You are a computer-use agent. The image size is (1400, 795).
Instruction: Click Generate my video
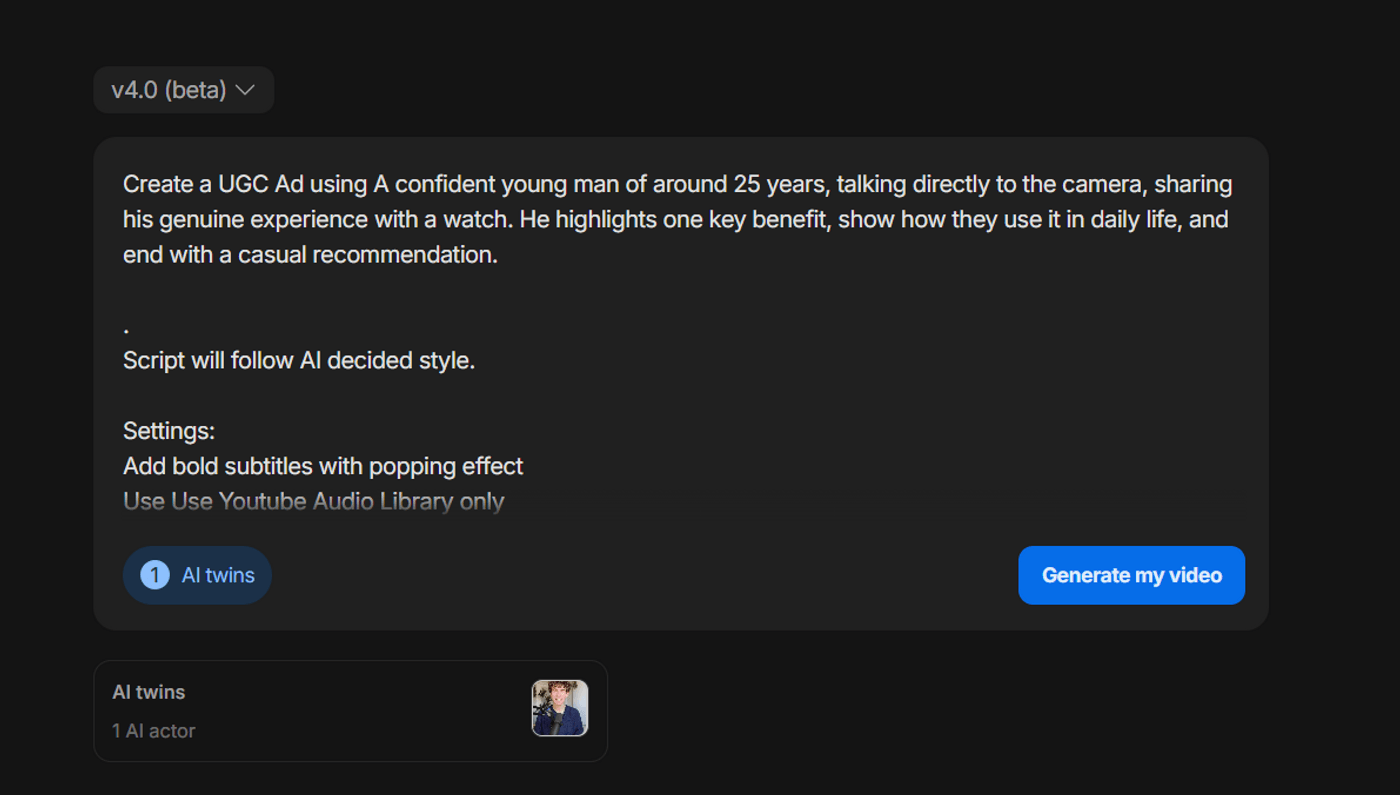pos(1131,575)
